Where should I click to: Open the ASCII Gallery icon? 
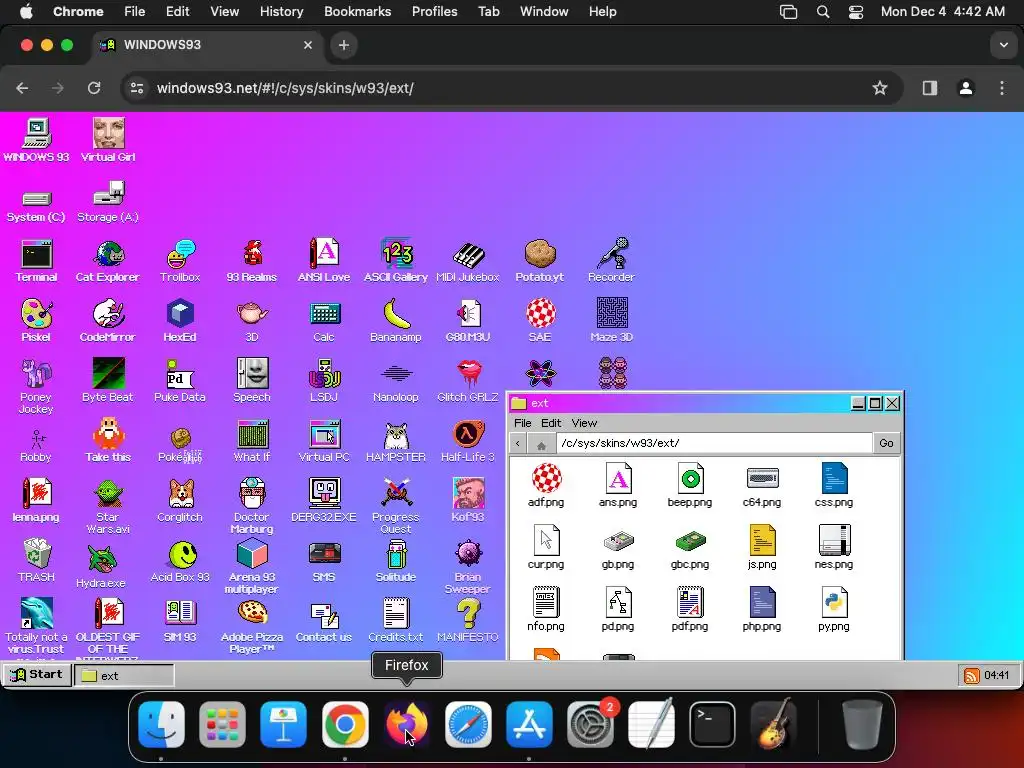[x=396, y=261]
